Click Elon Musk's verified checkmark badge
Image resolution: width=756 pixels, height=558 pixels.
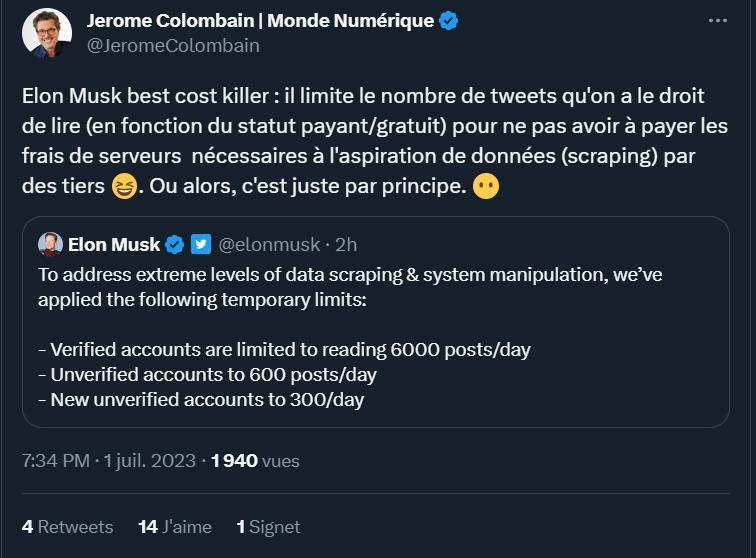pyautogui.click(x=174, y=244)
